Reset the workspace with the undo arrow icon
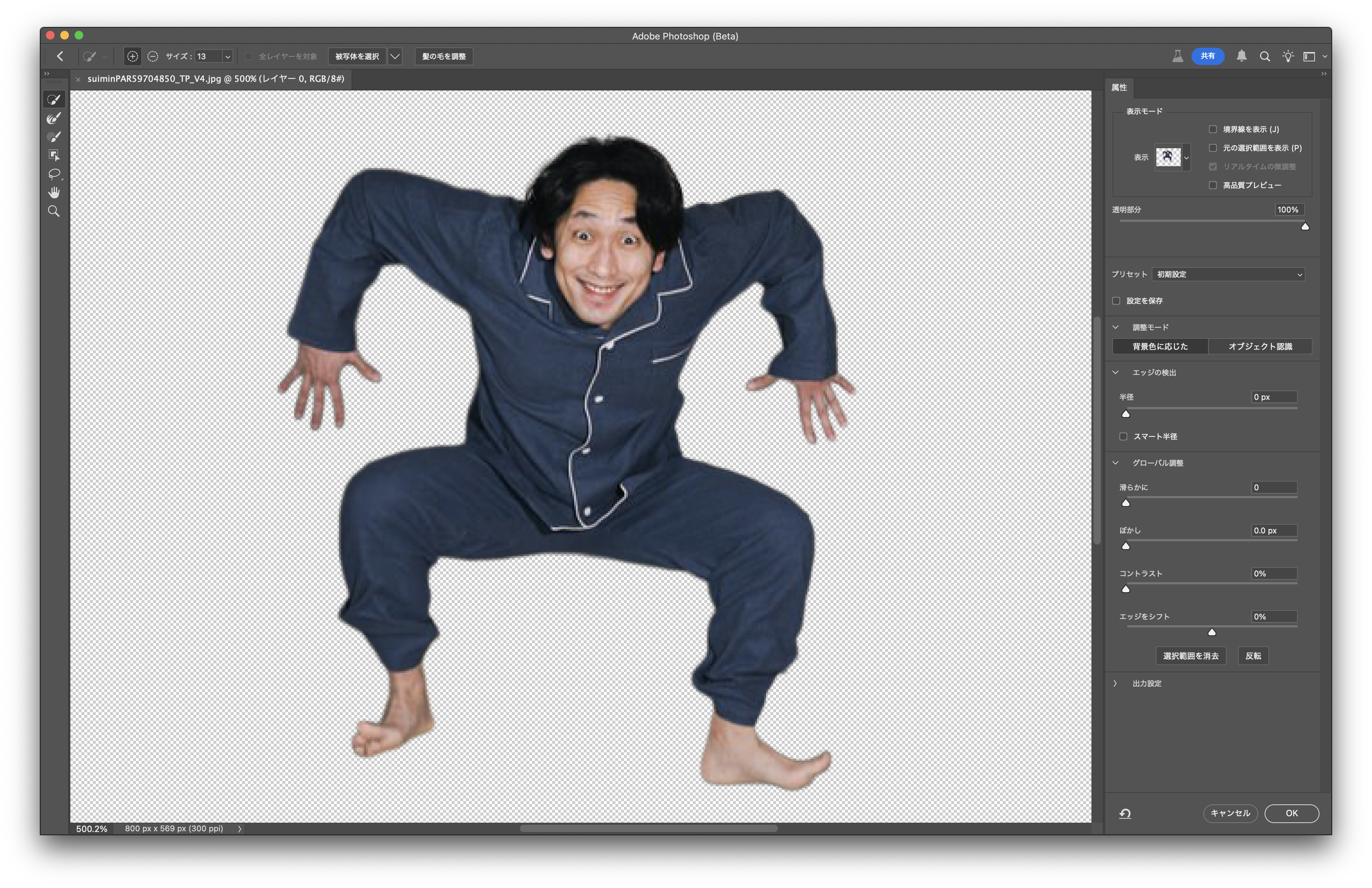The width and height of the screenshot is (1372, 888). point(1124,813)
